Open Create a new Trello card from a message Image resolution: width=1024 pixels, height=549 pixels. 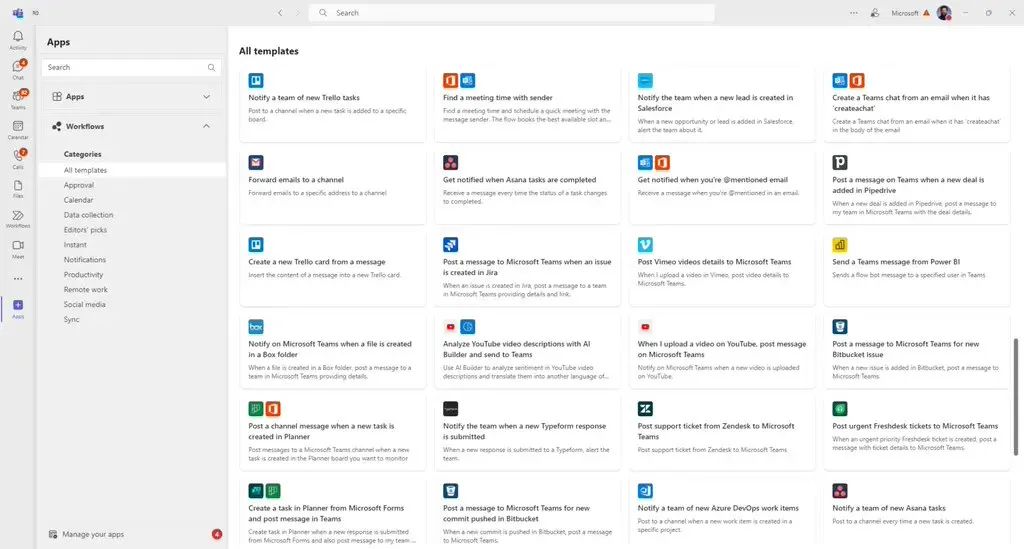click(x=332, y=268)
